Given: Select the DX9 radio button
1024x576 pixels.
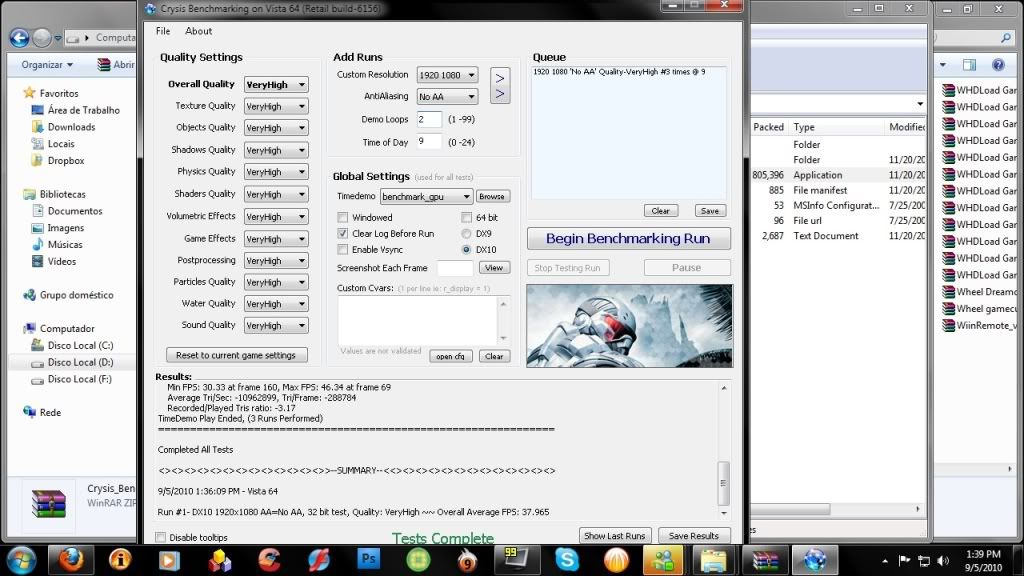Looking at the screenshot, I should click(466, 233).
